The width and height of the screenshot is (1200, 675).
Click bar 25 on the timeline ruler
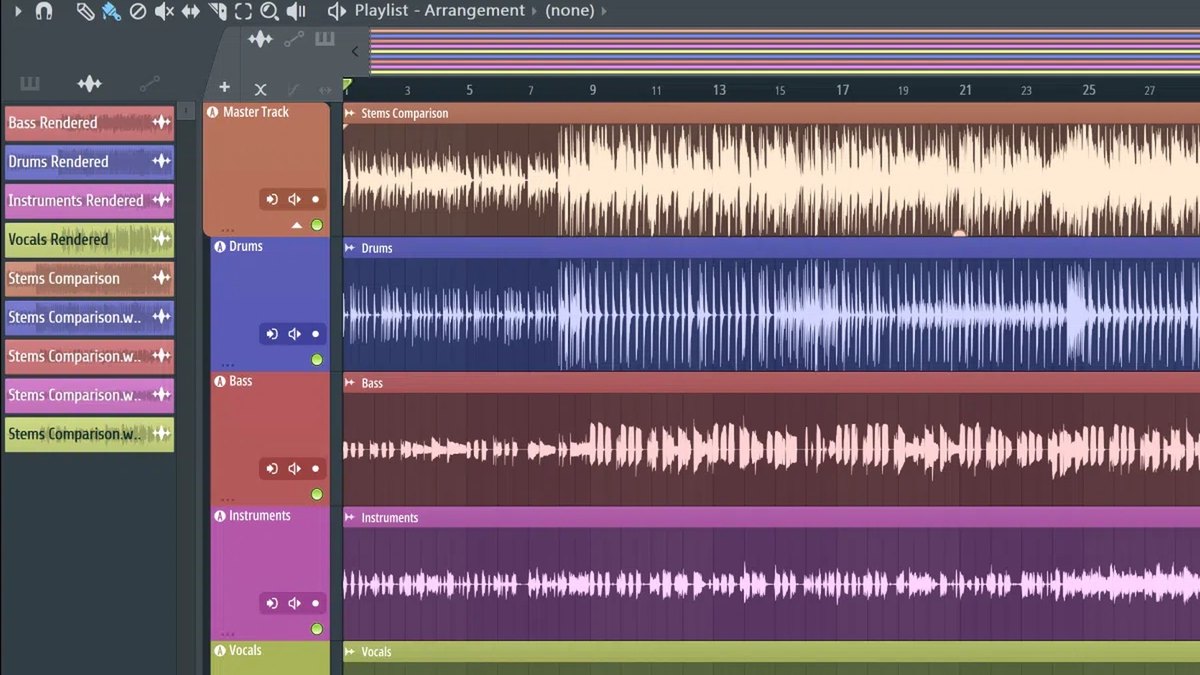point(1089,90)
